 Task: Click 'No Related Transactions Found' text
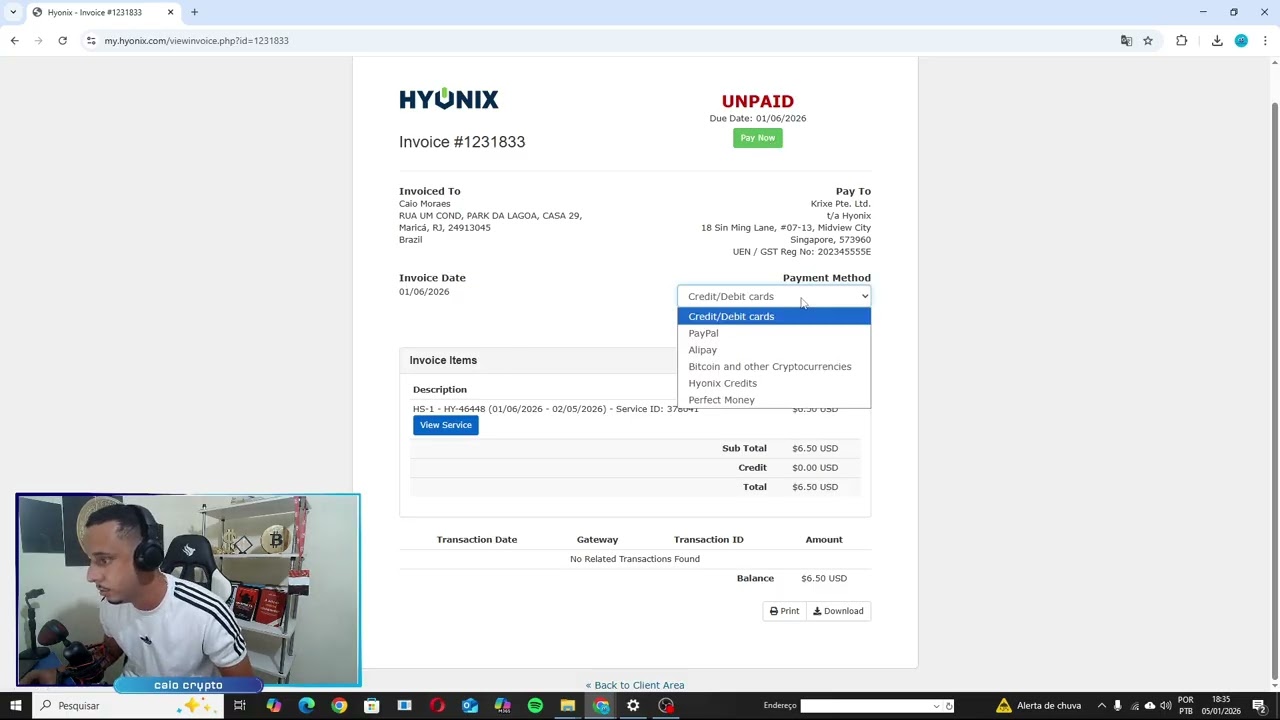pos(635,559)
